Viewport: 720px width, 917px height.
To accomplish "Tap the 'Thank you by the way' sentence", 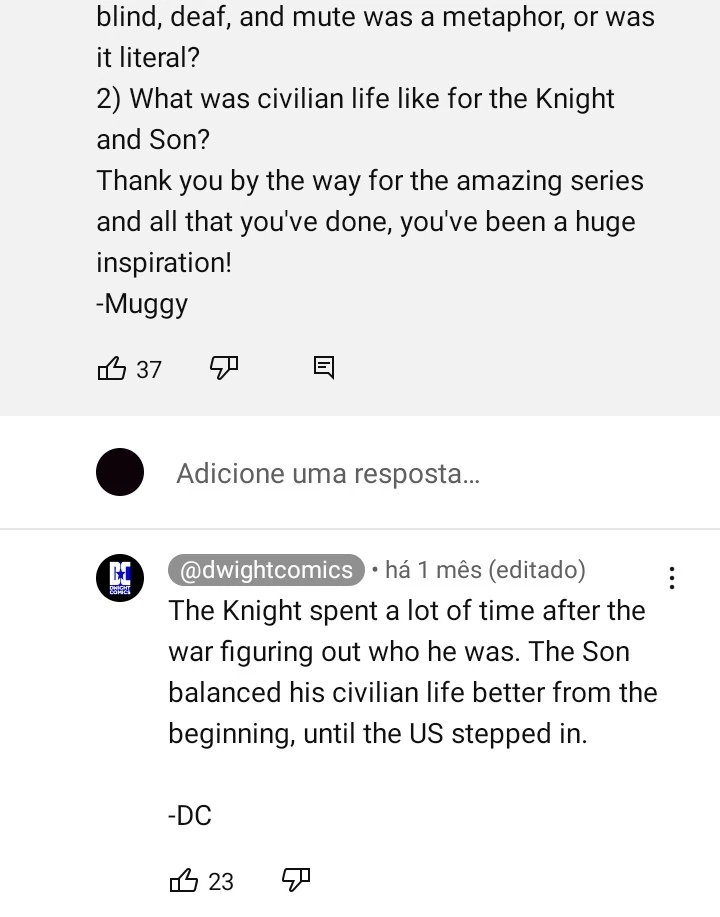I will (370, 181).
